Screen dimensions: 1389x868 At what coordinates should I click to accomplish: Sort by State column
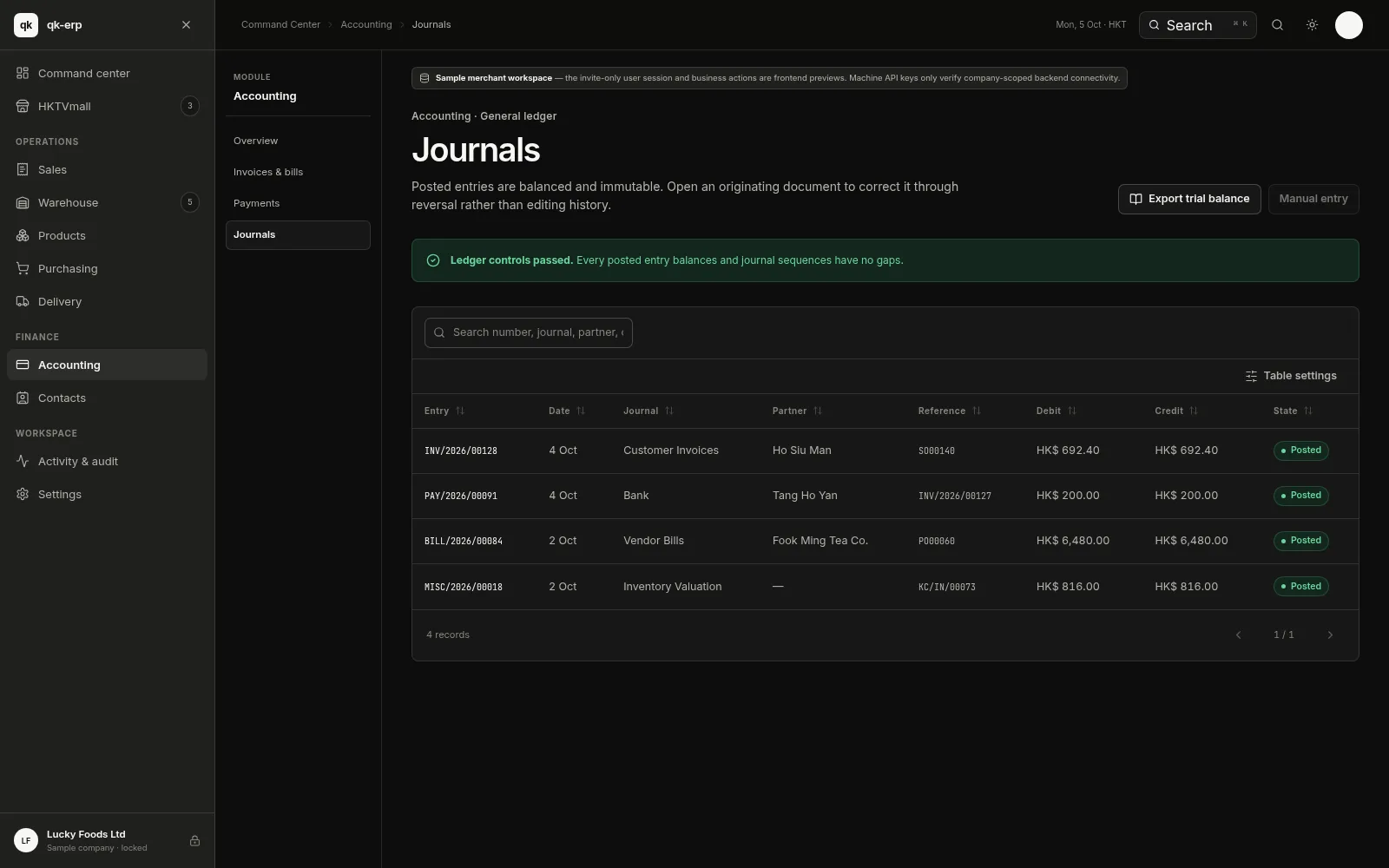point(1294,411)
